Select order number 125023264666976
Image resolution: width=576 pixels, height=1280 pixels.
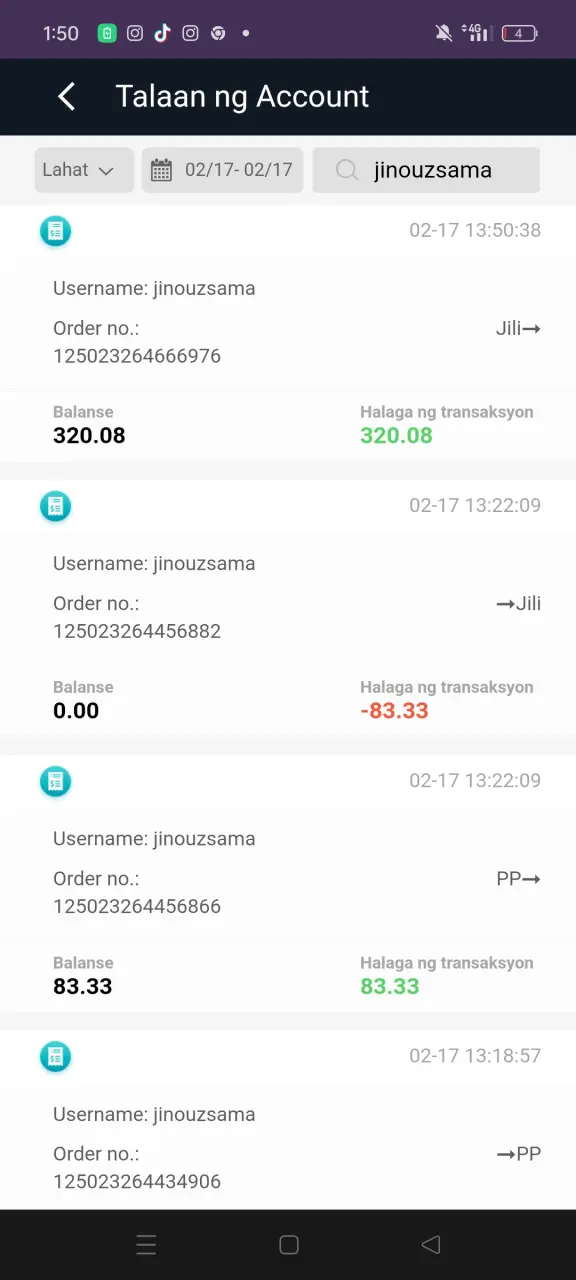(x=137, y=356)
